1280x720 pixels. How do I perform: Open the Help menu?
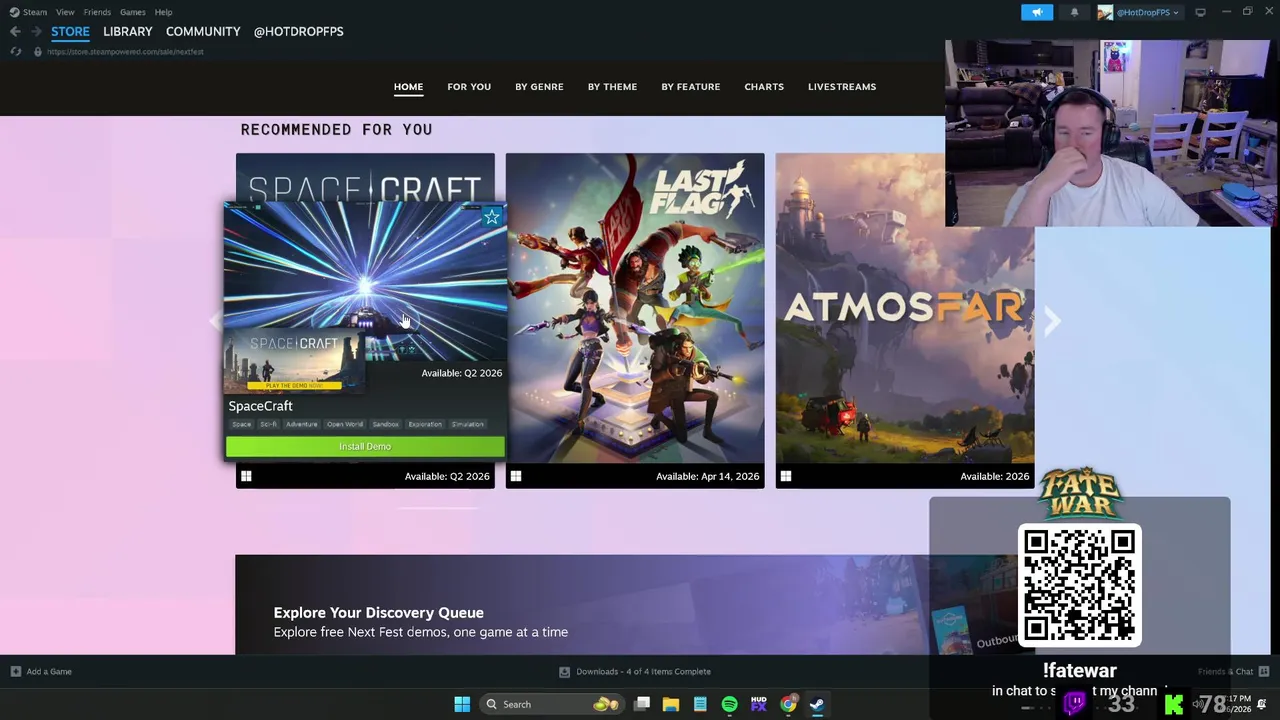163,12
